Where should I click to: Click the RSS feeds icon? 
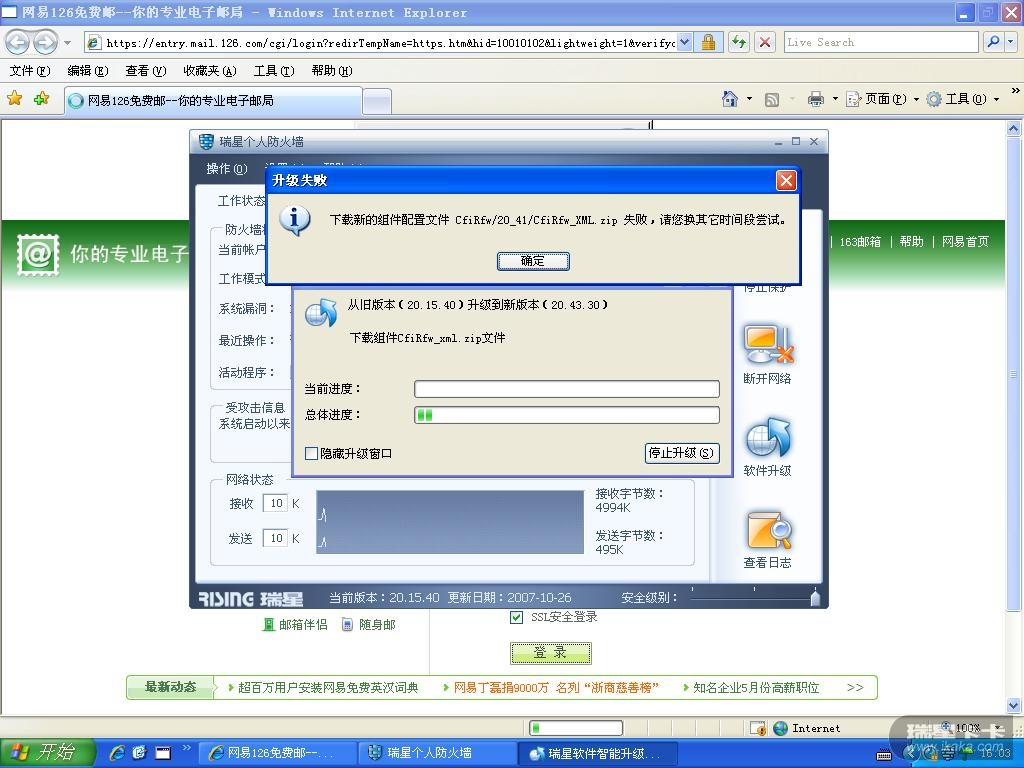click(772, 99)
